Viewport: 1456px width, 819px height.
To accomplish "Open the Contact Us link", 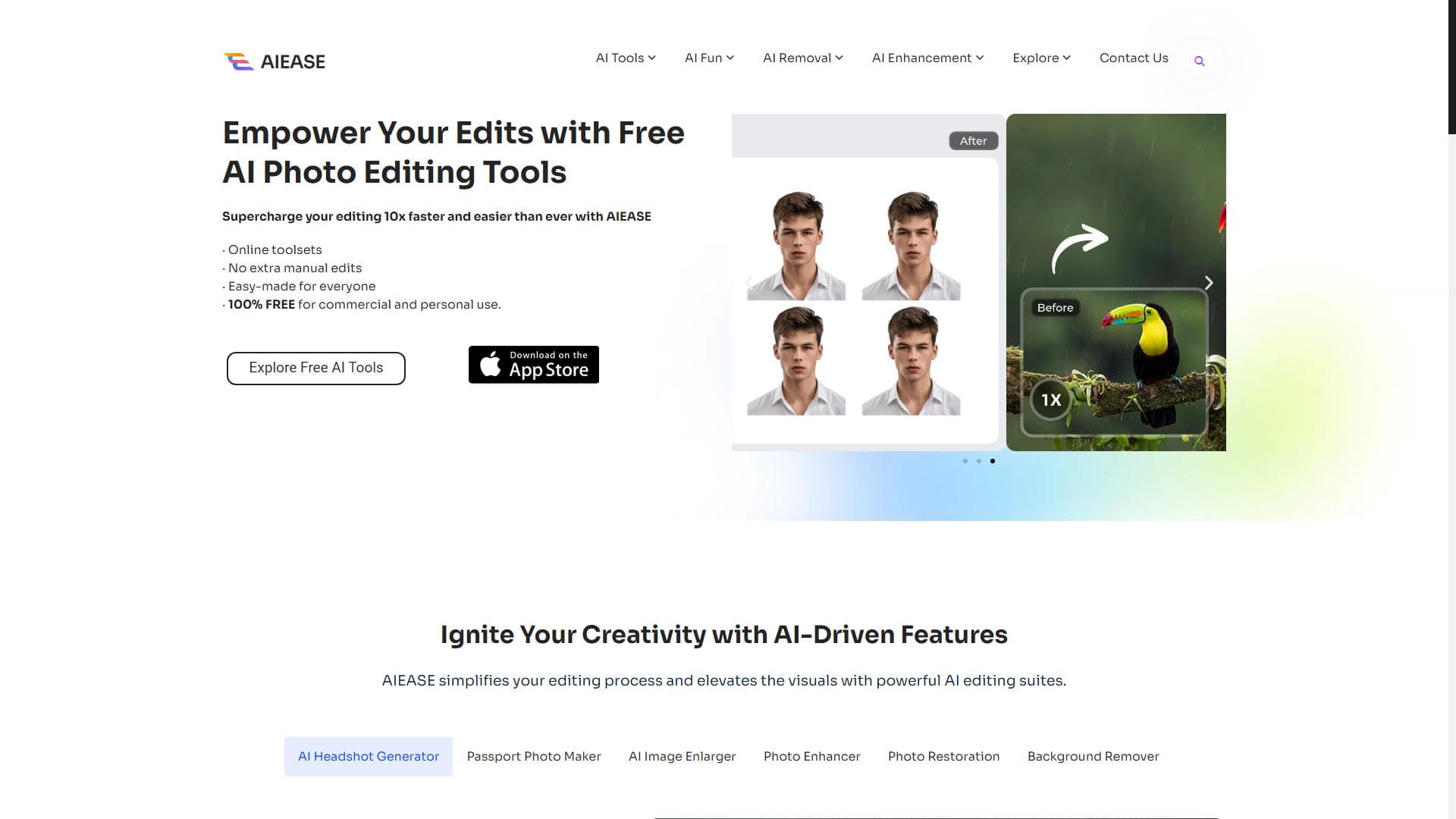I will pos(1134,58).
